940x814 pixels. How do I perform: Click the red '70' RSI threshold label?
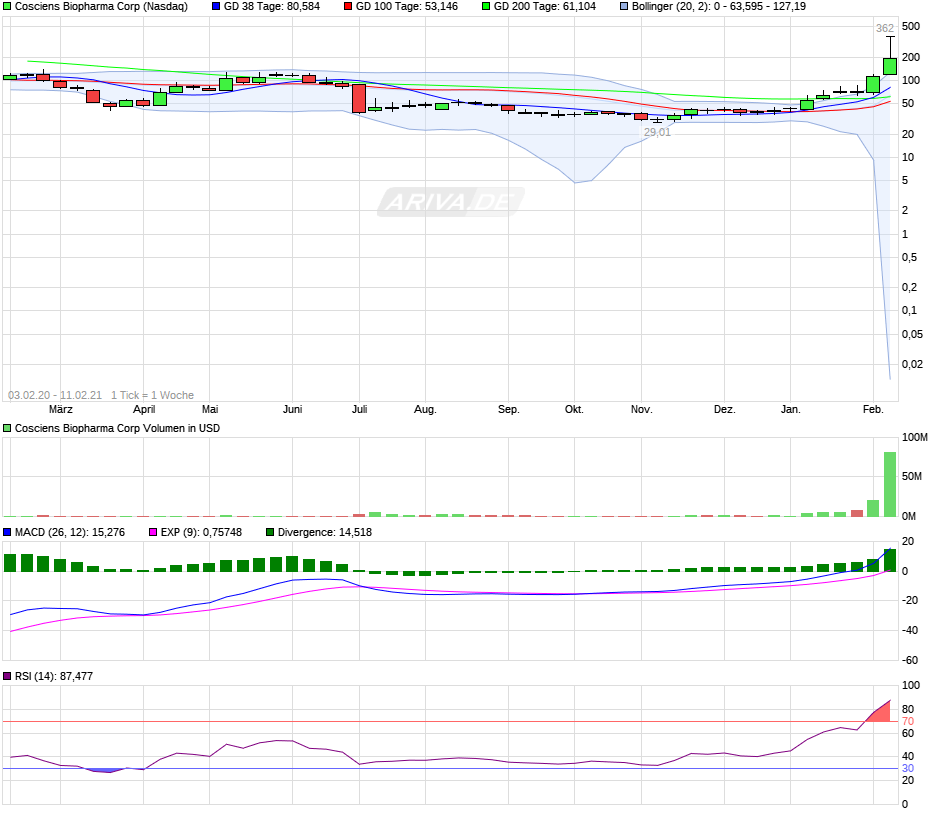pos(908,722)
